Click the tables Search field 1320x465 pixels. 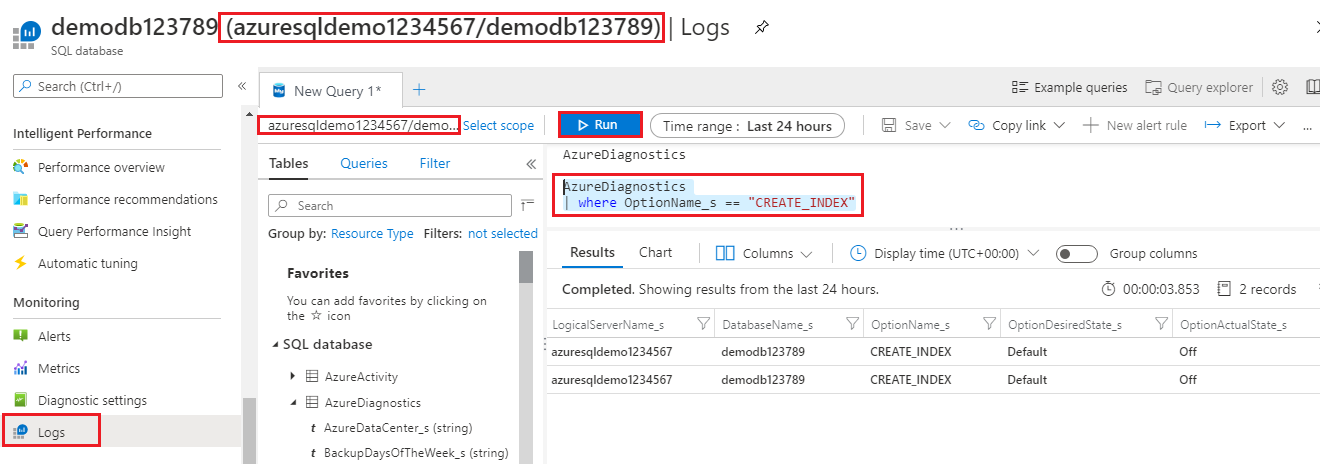pos(391,205)
